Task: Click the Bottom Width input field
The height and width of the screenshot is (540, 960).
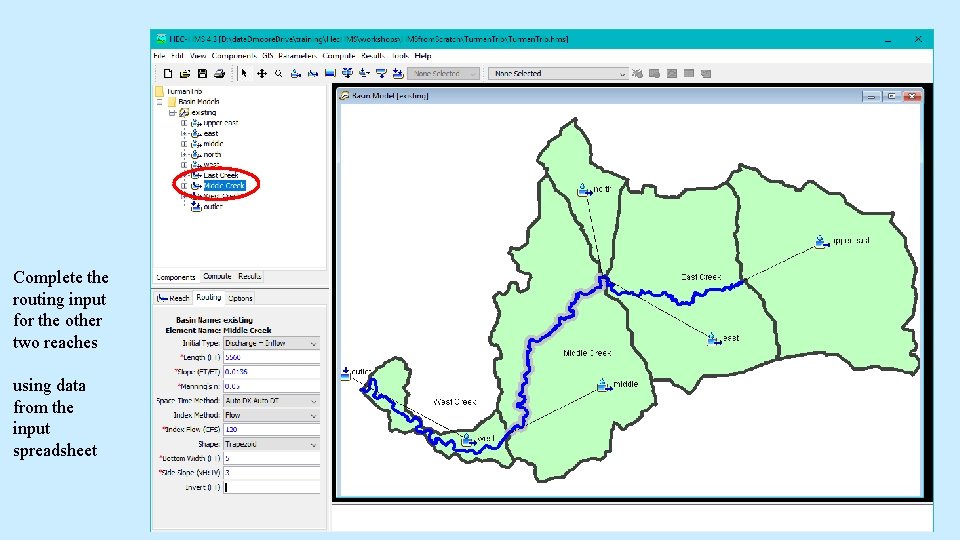Action: coord(271,459)
